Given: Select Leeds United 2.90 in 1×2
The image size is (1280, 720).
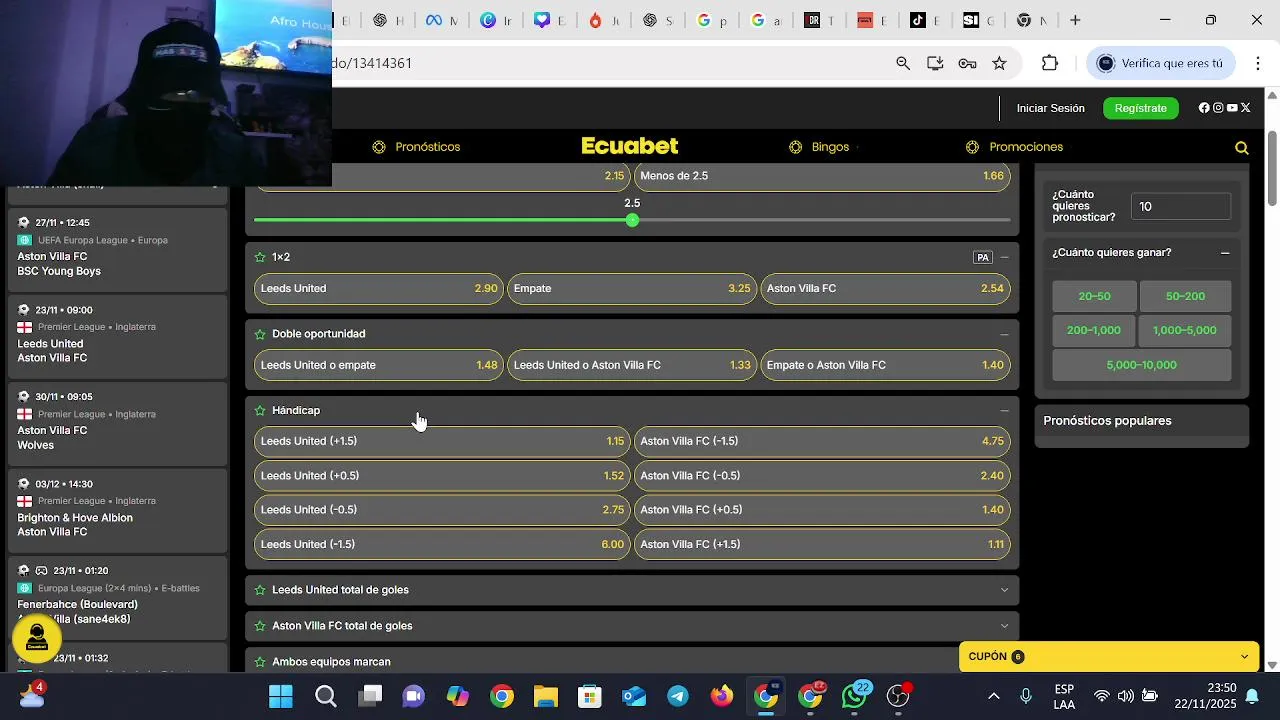Looking at the screenshot, I should (x=379, y=288).
